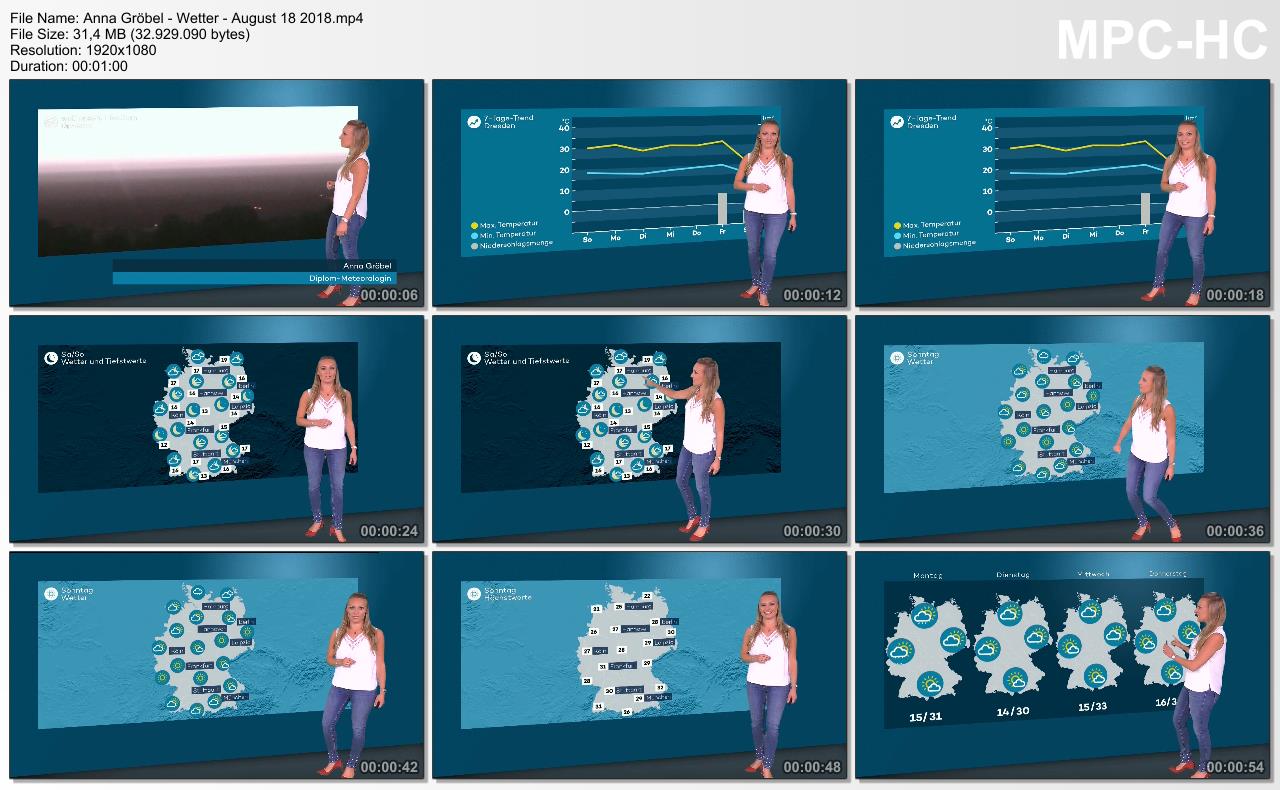Click the 00:00:54 timestamp label

click(x=1235, y=768)
